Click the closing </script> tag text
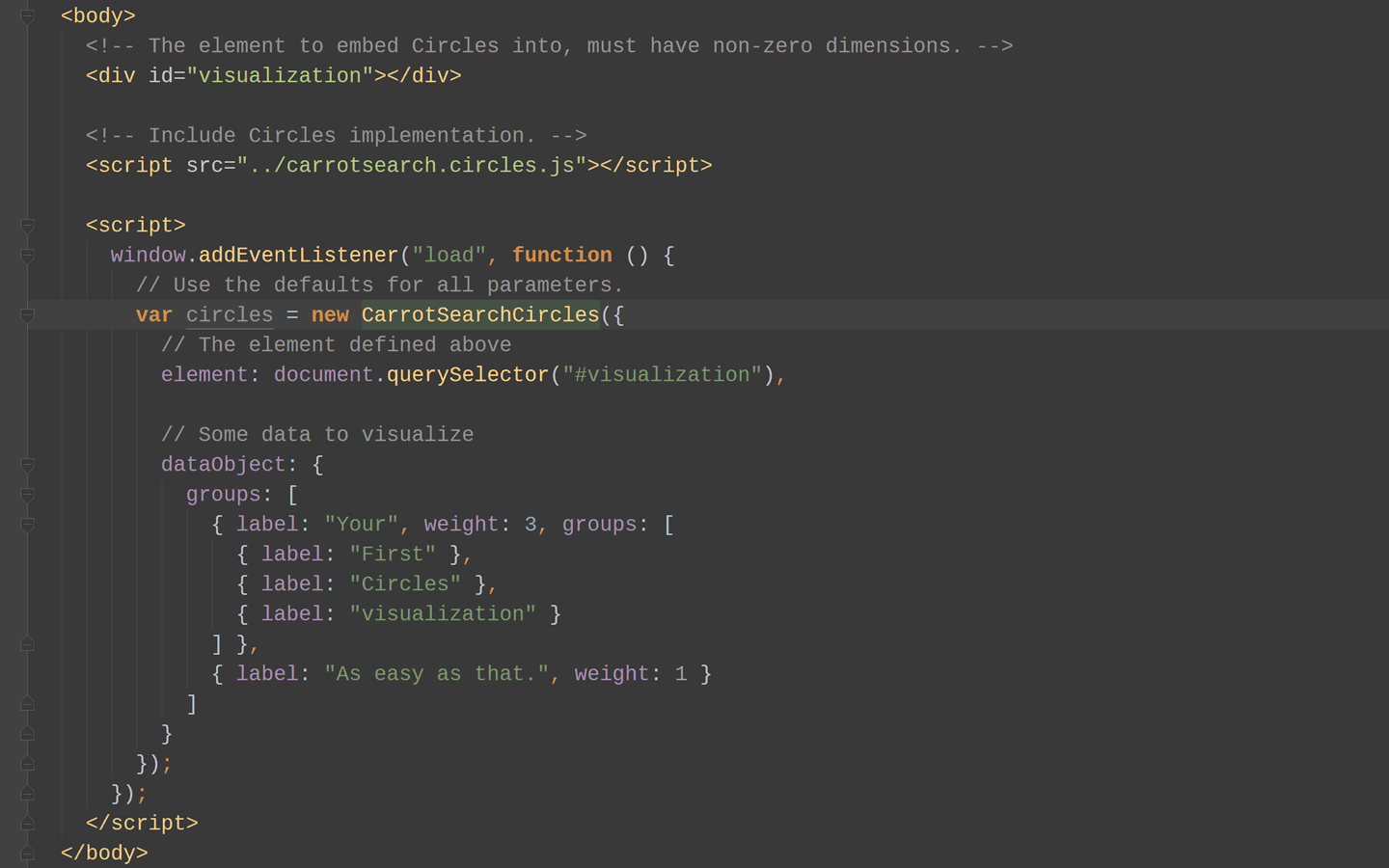 (142, 823)
